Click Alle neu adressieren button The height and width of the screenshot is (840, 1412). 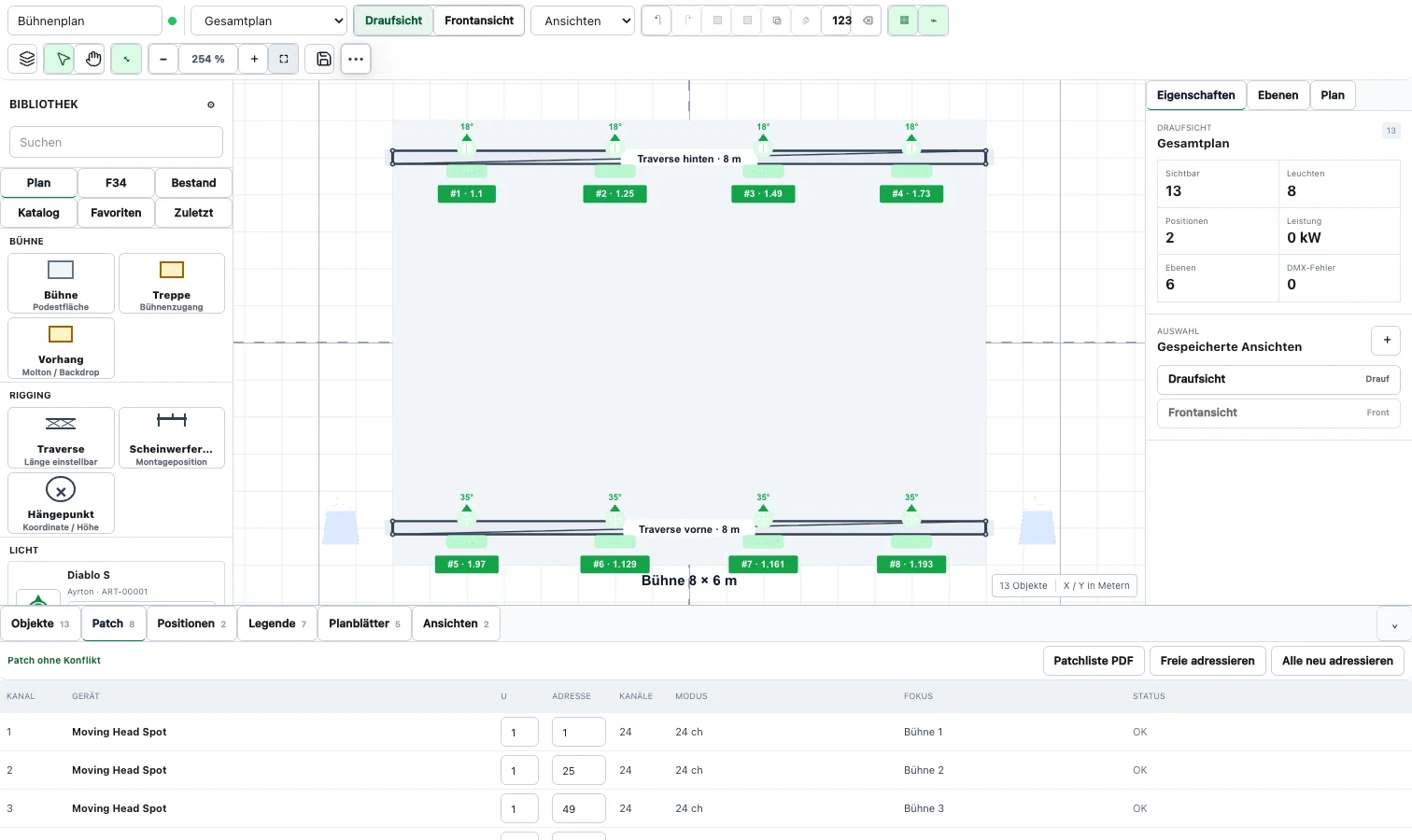[1337, 661]
